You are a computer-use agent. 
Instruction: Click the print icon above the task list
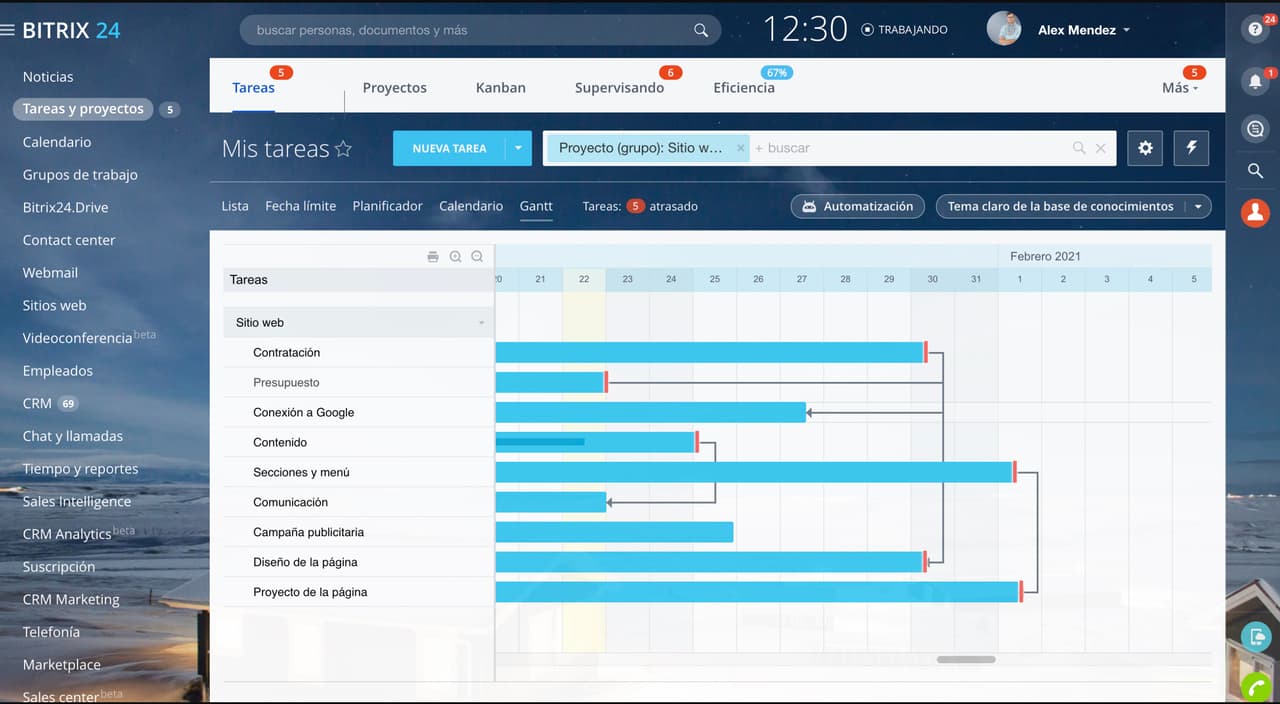click(x=433, y=257)
